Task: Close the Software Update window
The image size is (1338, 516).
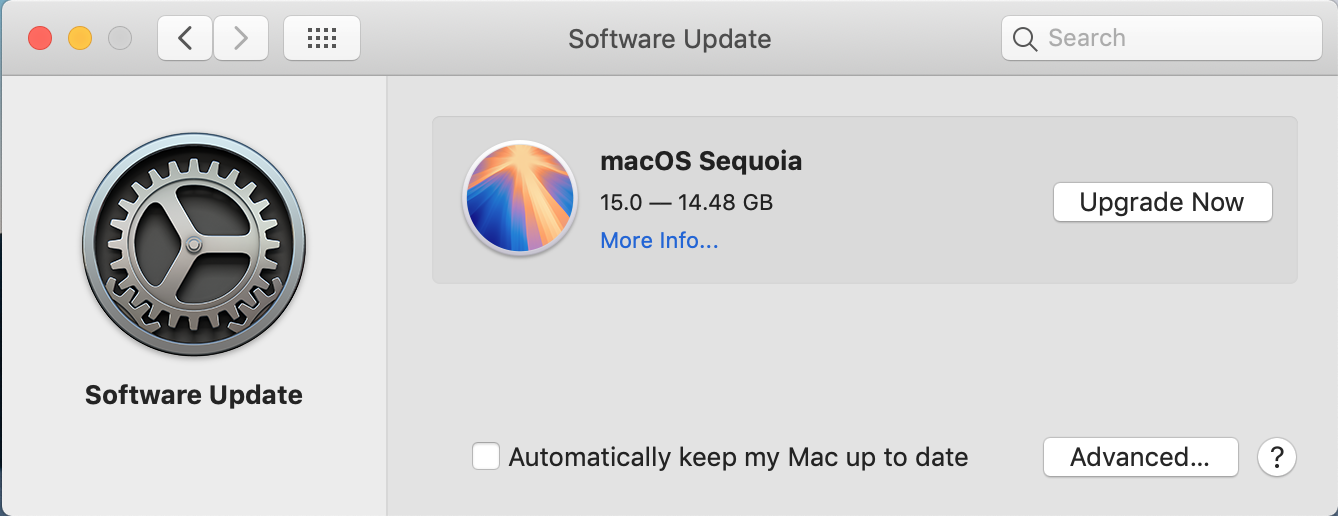Action: click(40, 39)
